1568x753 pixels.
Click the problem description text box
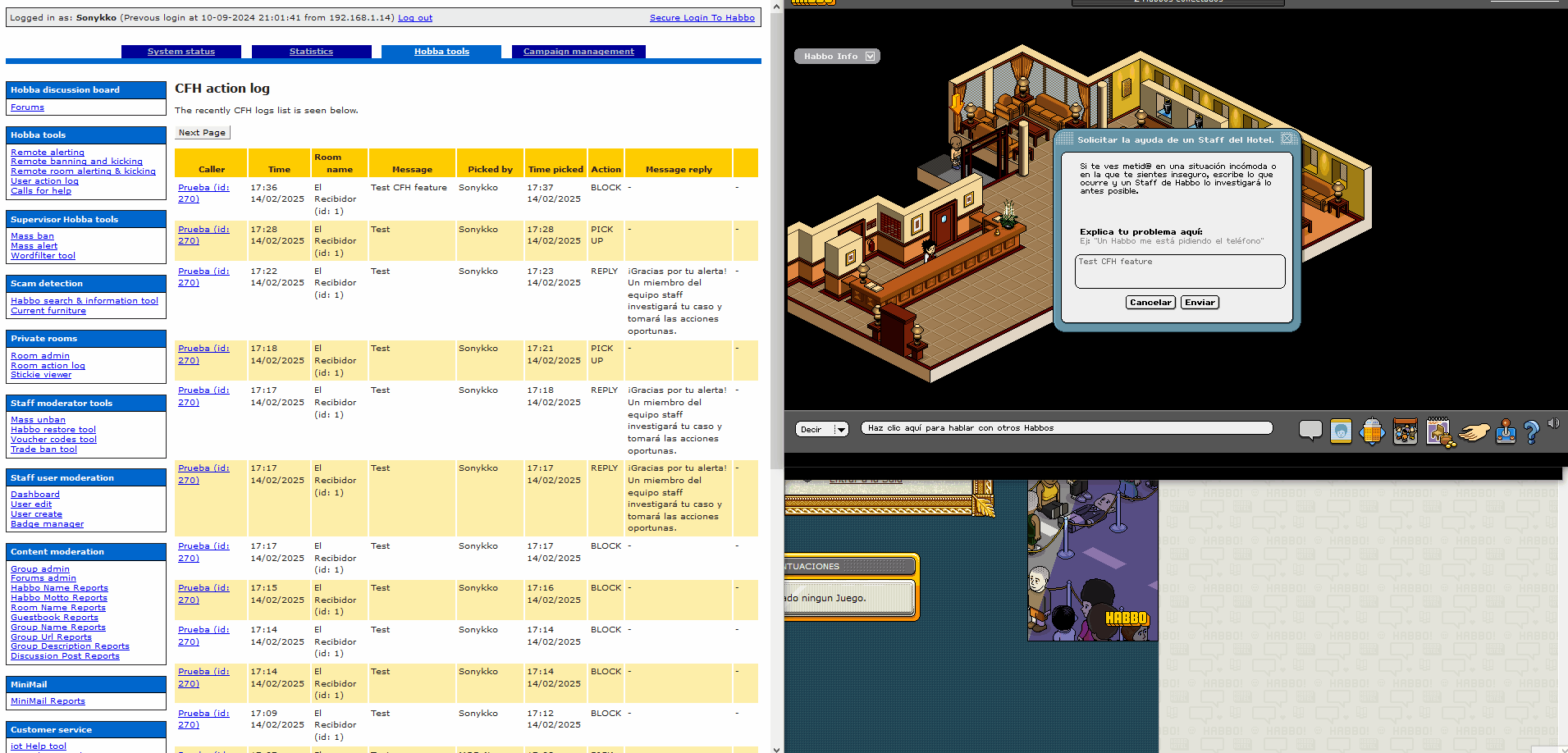(1179, 272)
